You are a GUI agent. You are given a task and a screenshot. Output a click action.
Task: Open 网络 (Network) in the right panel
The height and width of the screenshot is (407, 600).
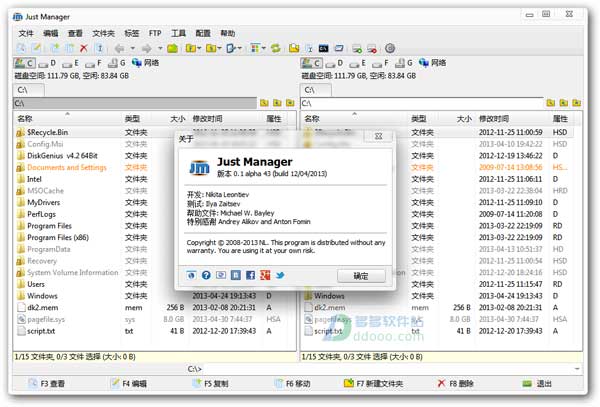point(432,63)
